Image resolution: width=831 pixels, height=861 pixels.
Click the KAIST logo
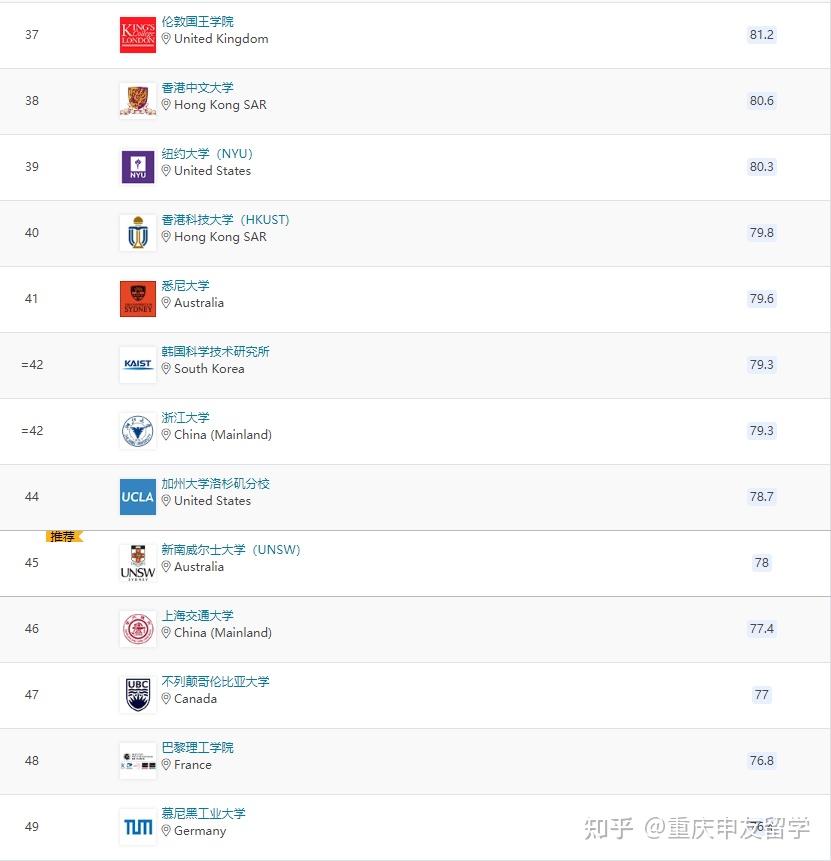pos(137,364)
